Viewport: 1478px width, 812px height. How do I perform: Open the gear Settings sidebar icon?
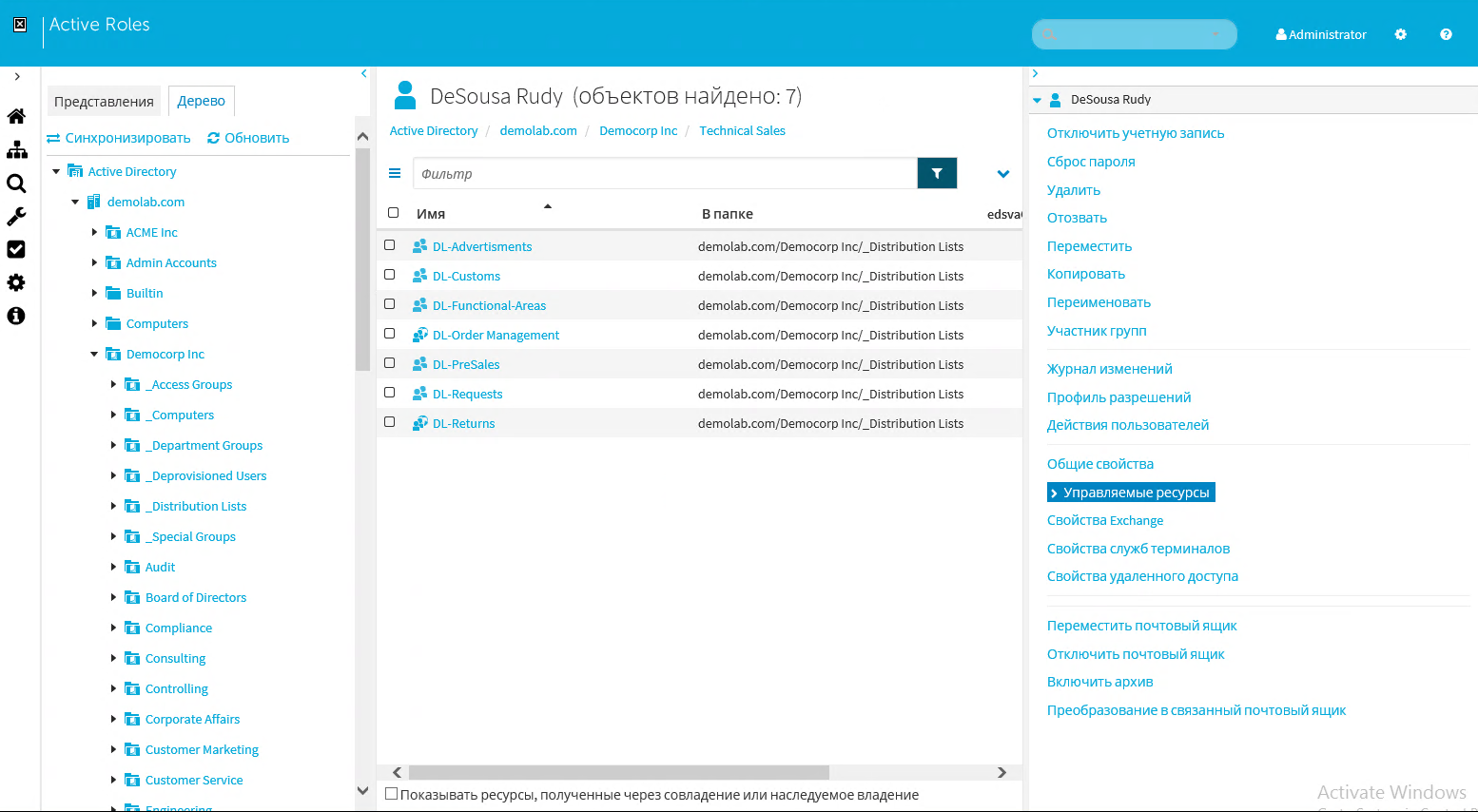click(x=16, y=282)
